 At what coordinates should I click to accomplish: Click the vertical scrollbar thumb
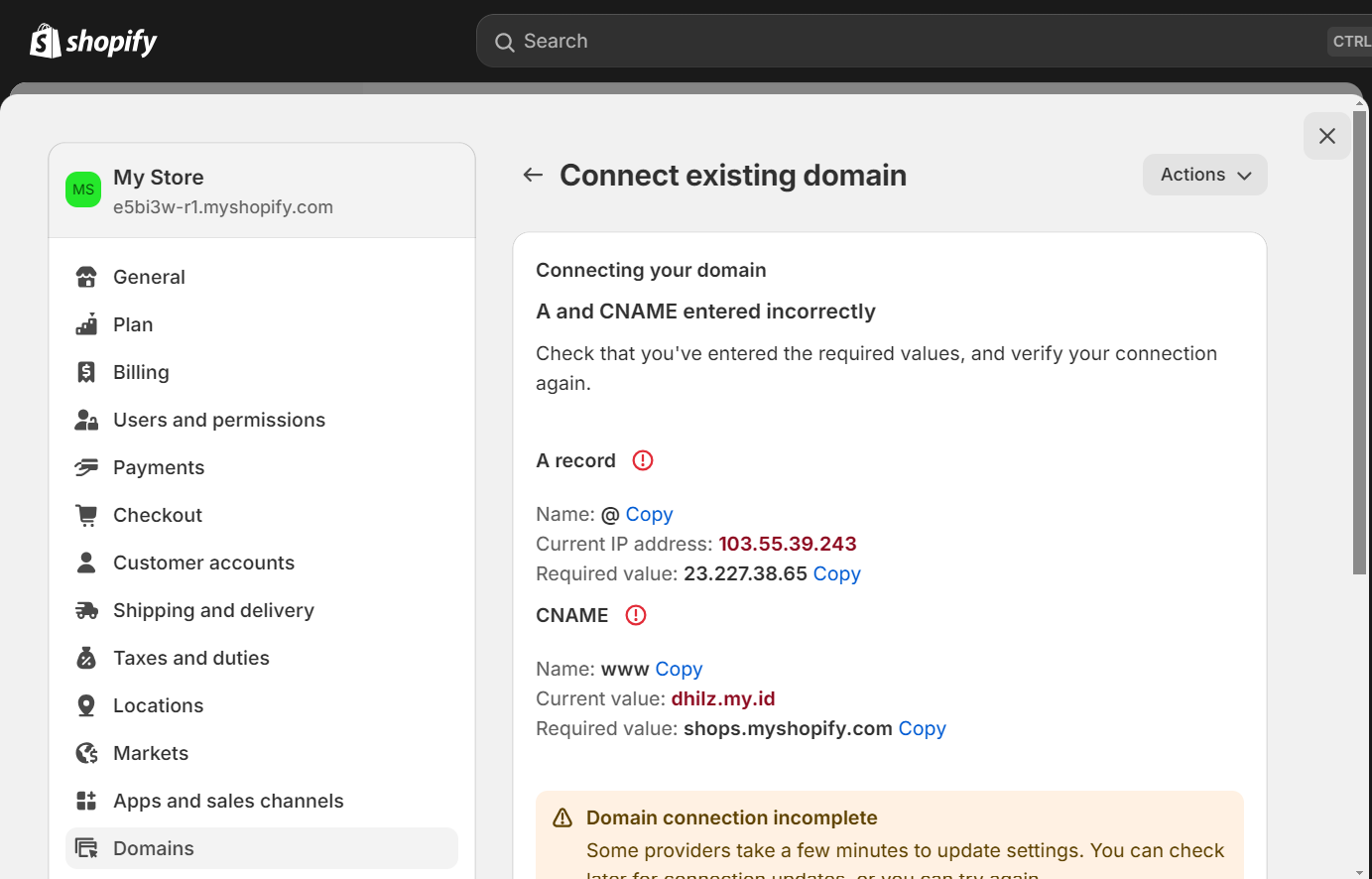(1359, 342)
